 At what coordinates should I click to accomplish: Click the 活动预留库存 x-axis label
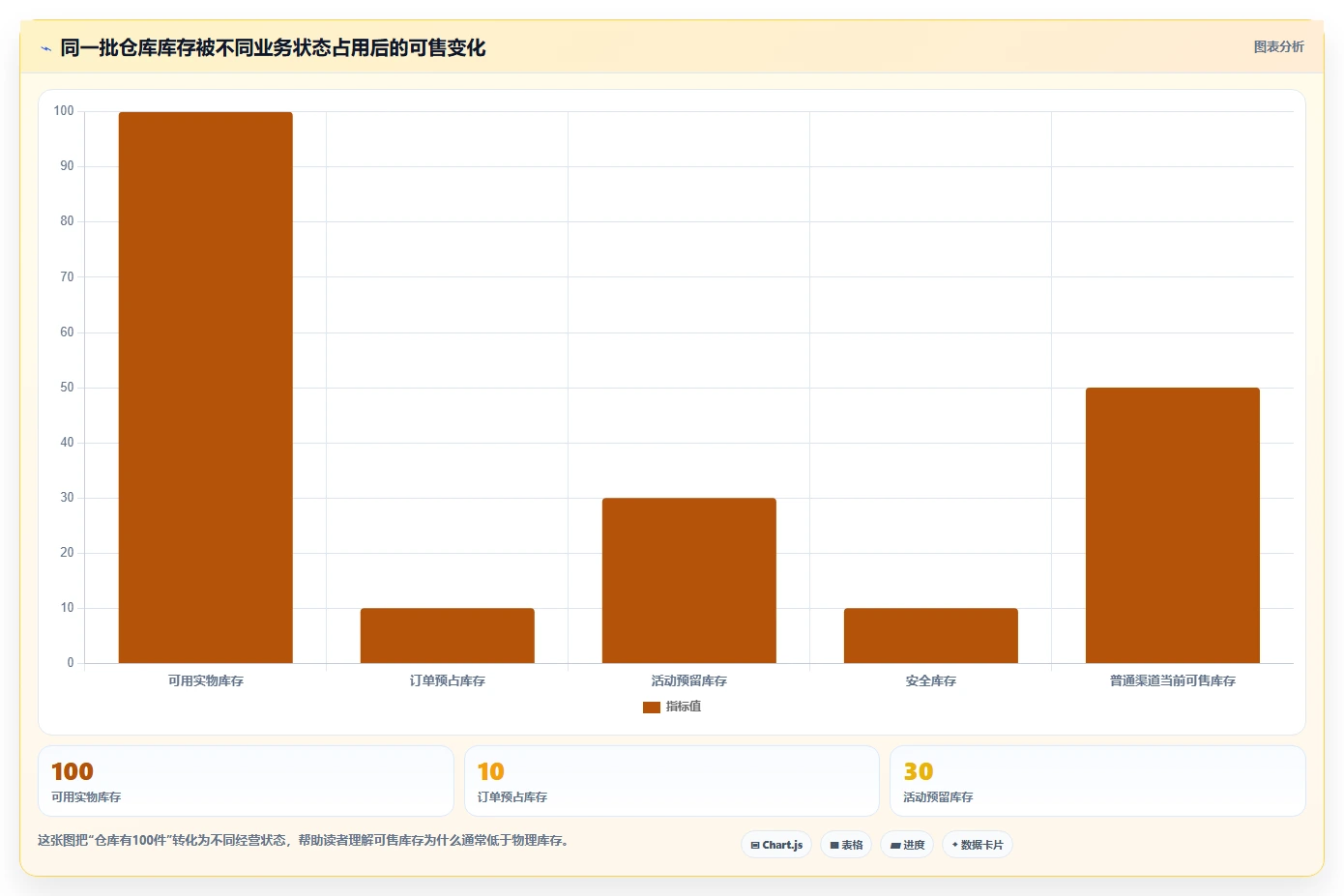point(688,681)
